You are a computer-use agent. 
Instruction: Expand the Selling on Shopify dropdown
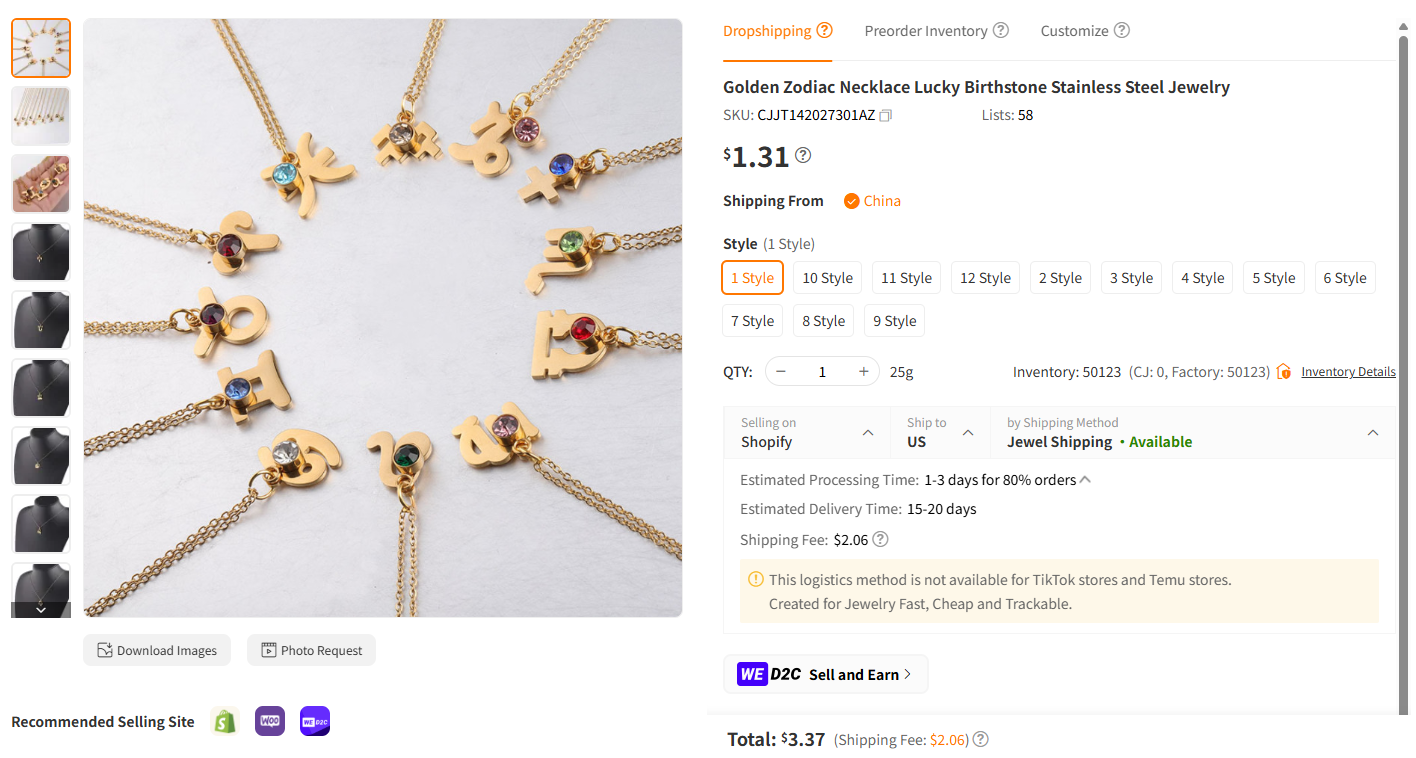pyautogui.click(x=868, y=432)
